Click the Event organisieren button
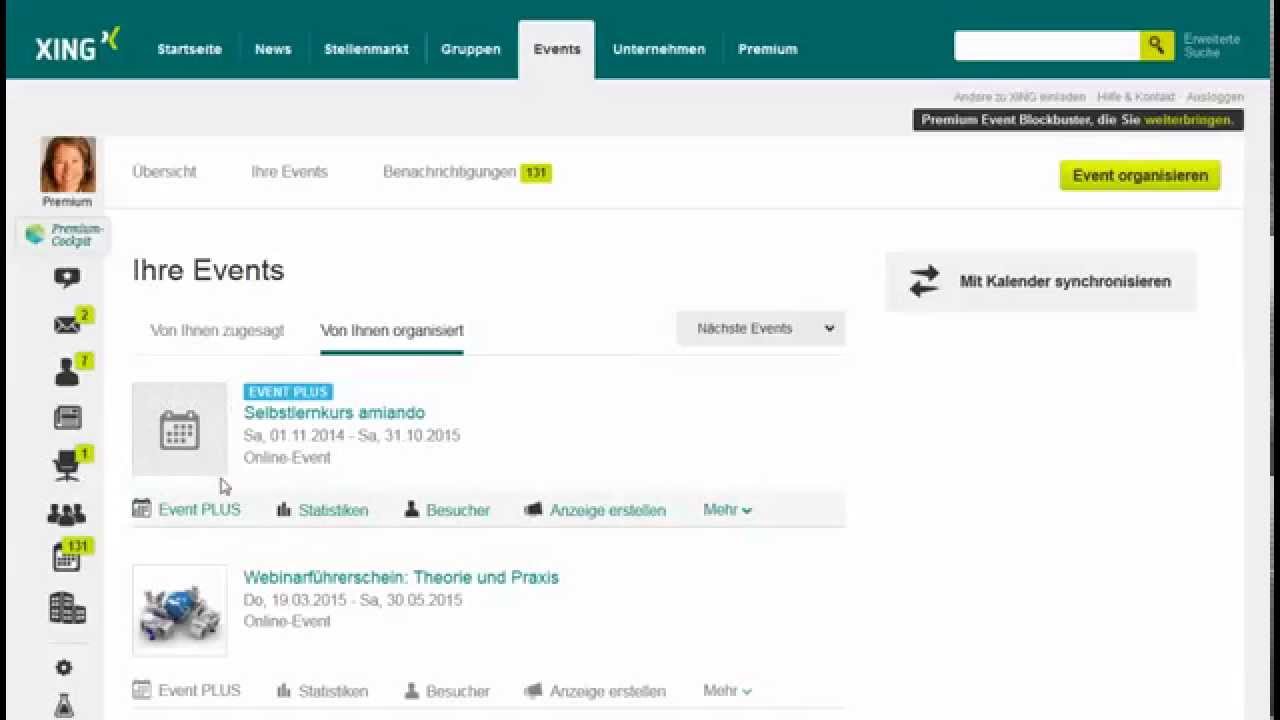The height and width of the screenshot is (720, 1280). 1140,175
